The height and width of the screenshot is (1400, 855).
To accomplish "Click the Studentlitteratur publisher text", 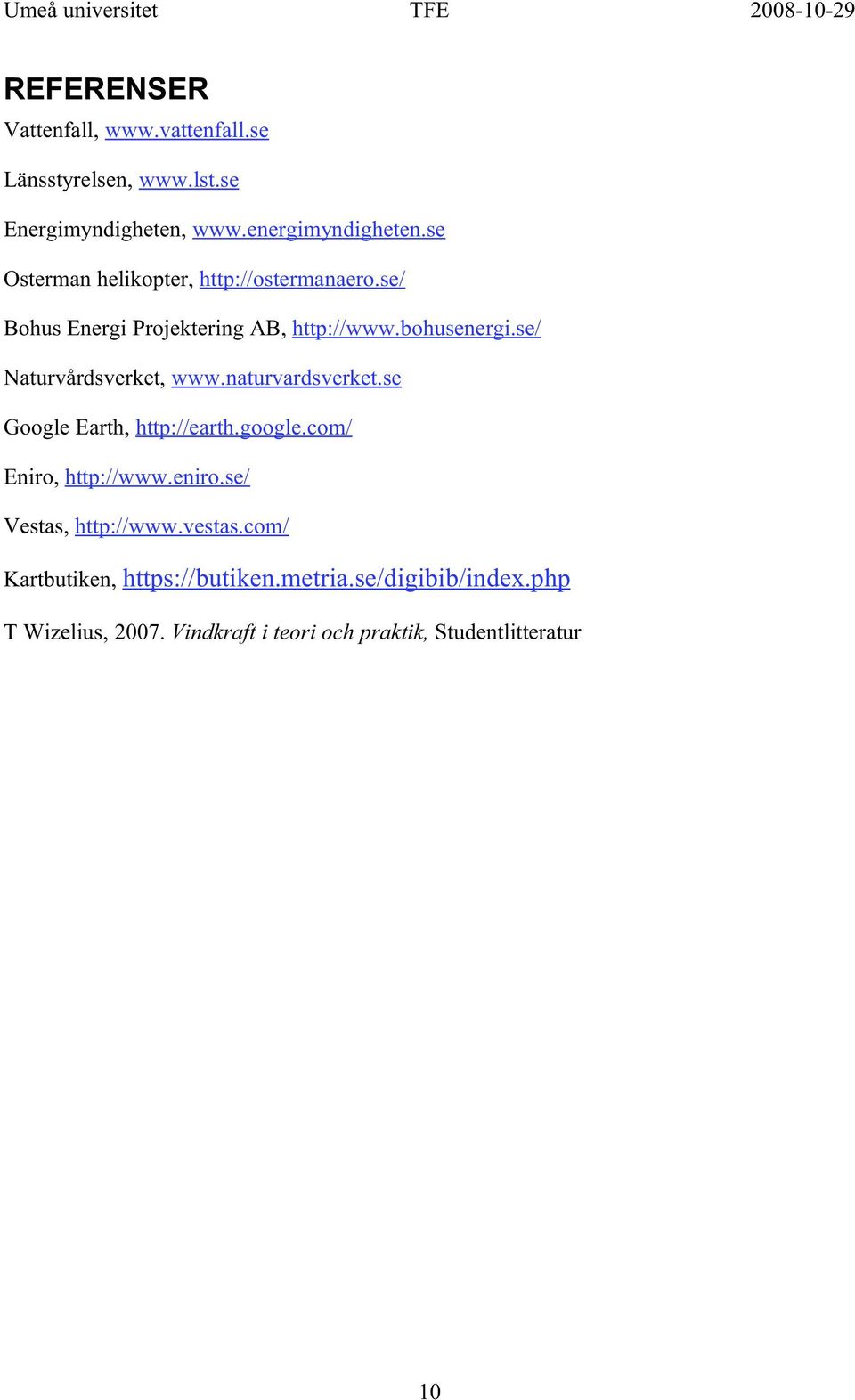I will point(508,632).
